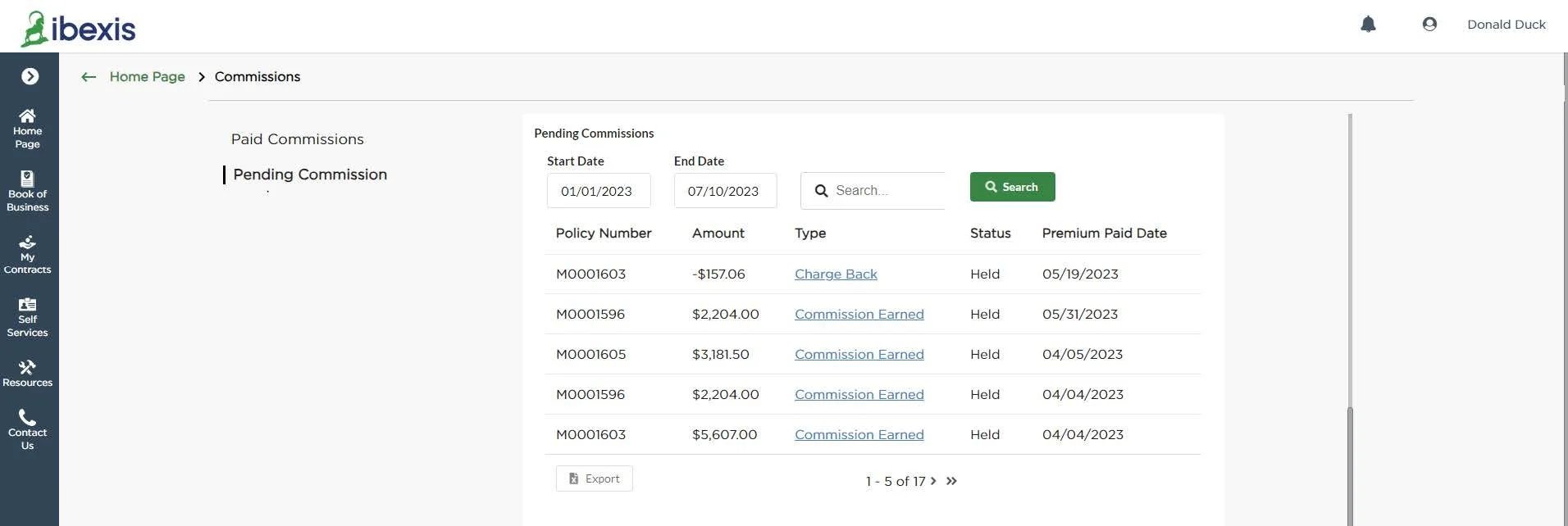This screenshot has width=1568, height=526.
Task: Go to Home Page in sidebar
Action: (x=27, y=129)
